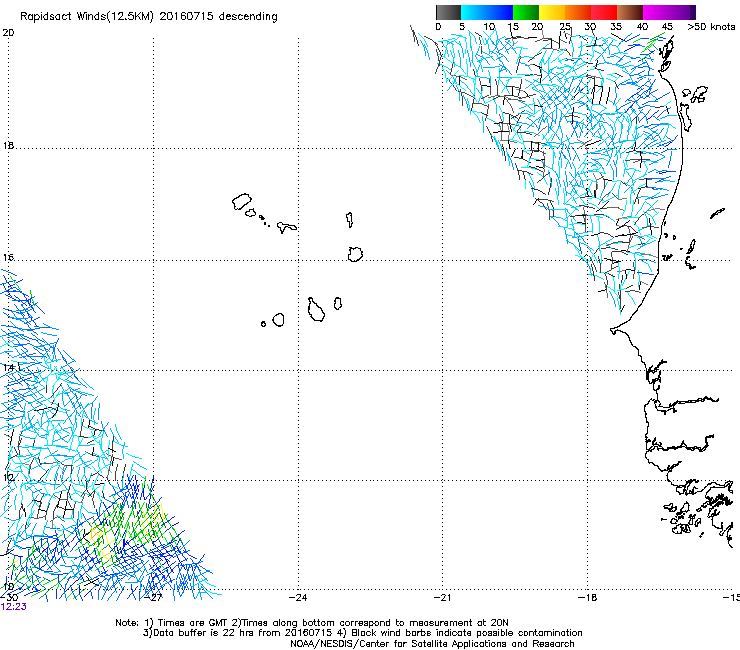This screenshot has height=650, width=740.
Task: Click the latitude label '12' on left axis
Action: [x=8, y=477]
